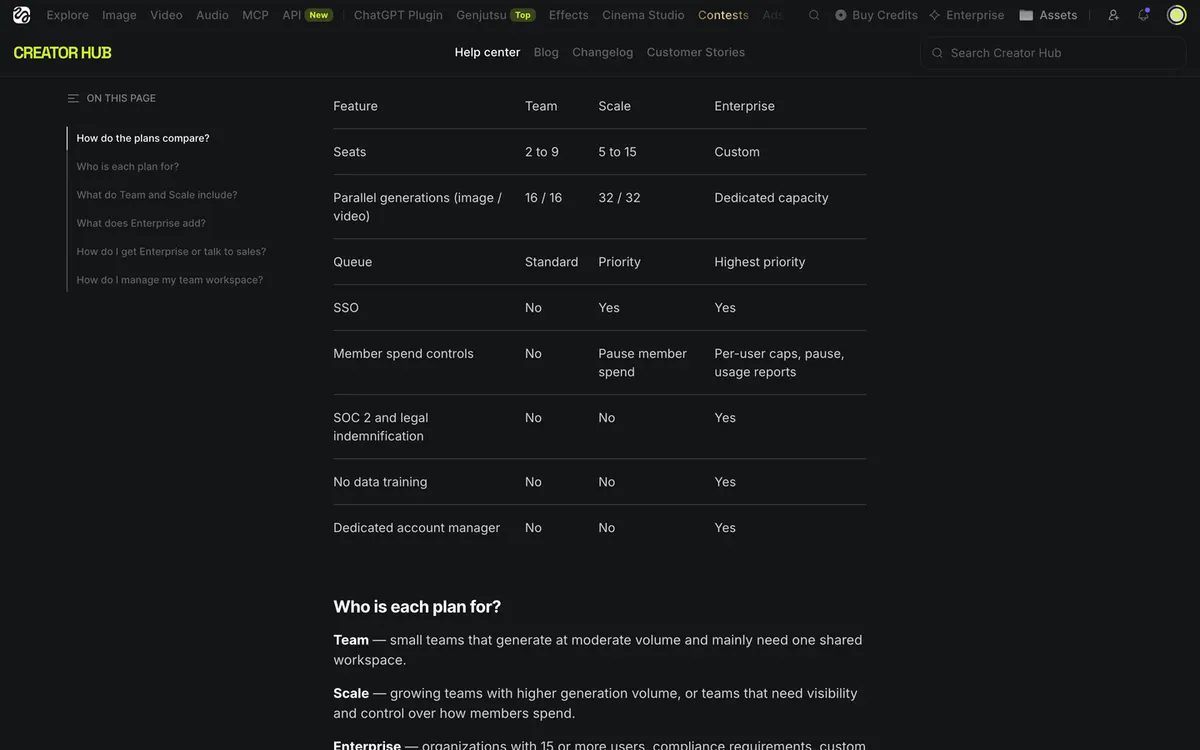Open the MCP nav item

coord(255,15)
